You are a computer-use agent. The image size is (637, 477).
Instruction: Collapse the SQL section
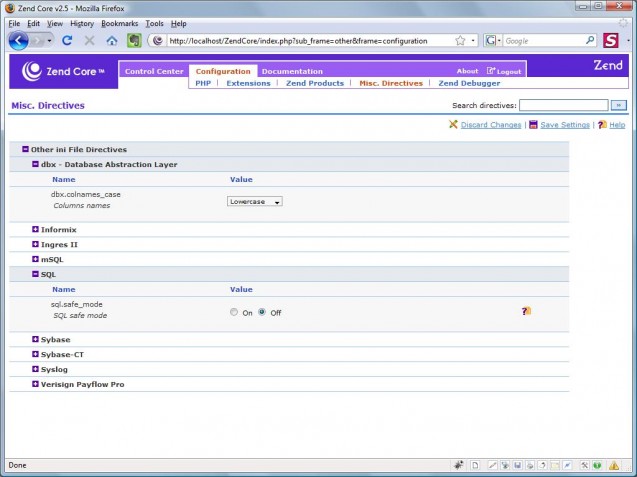coord(35,274)
